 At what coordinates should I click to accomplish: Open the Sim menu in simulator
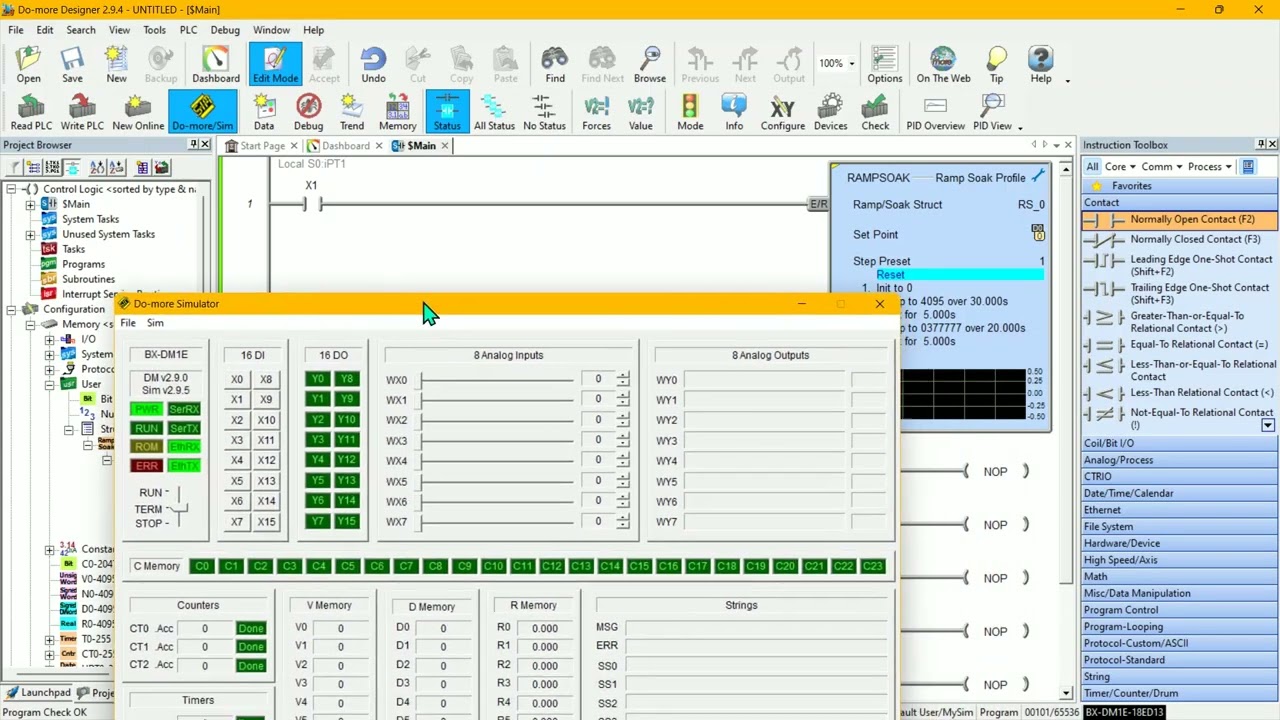click(x=155, y=323)
